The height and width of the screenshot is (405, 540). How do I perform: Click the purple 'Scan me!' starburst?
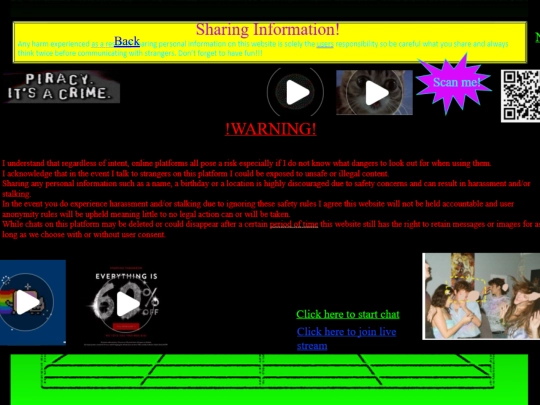[454, 83]
